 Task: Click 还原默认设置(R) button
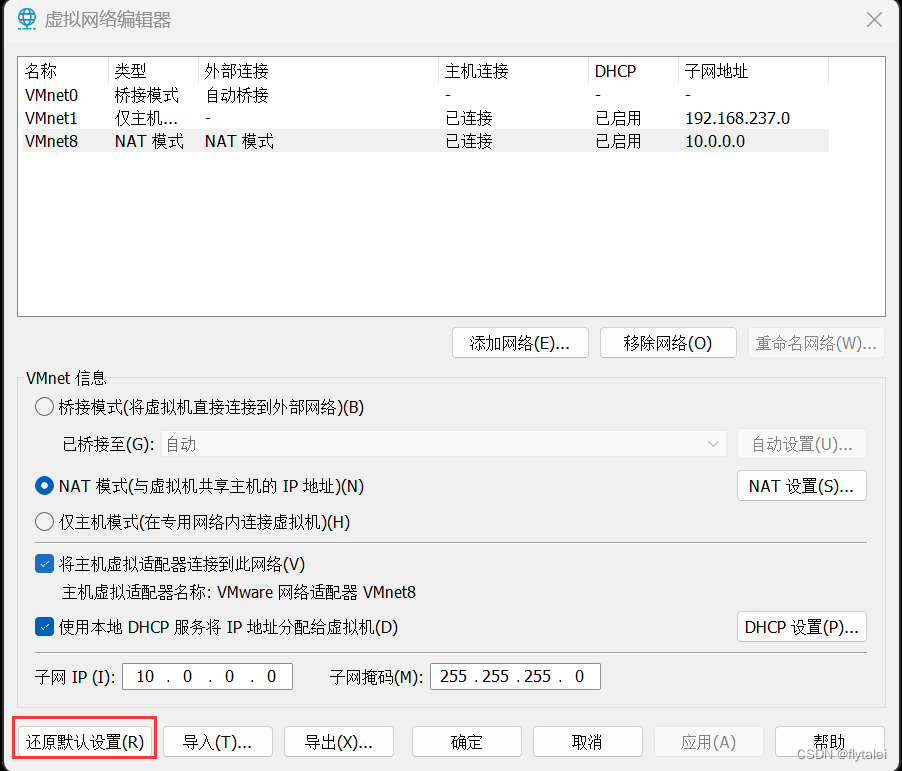pyautogui.click(x=85, y=742)
